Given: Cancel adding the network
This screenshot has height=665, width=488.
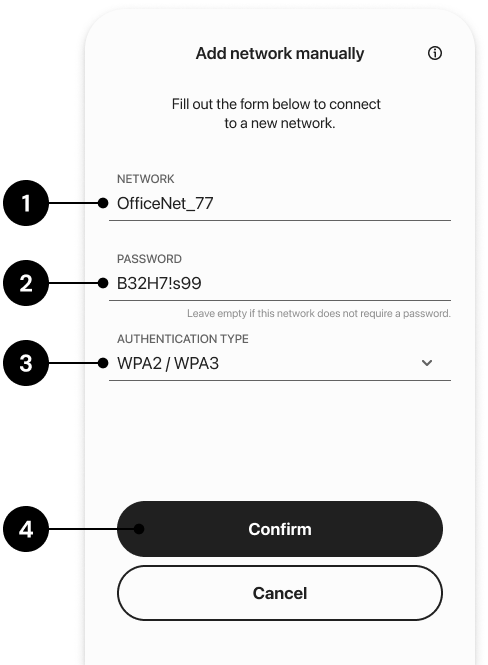Looking at the screenshot, I should coord(280,593).
